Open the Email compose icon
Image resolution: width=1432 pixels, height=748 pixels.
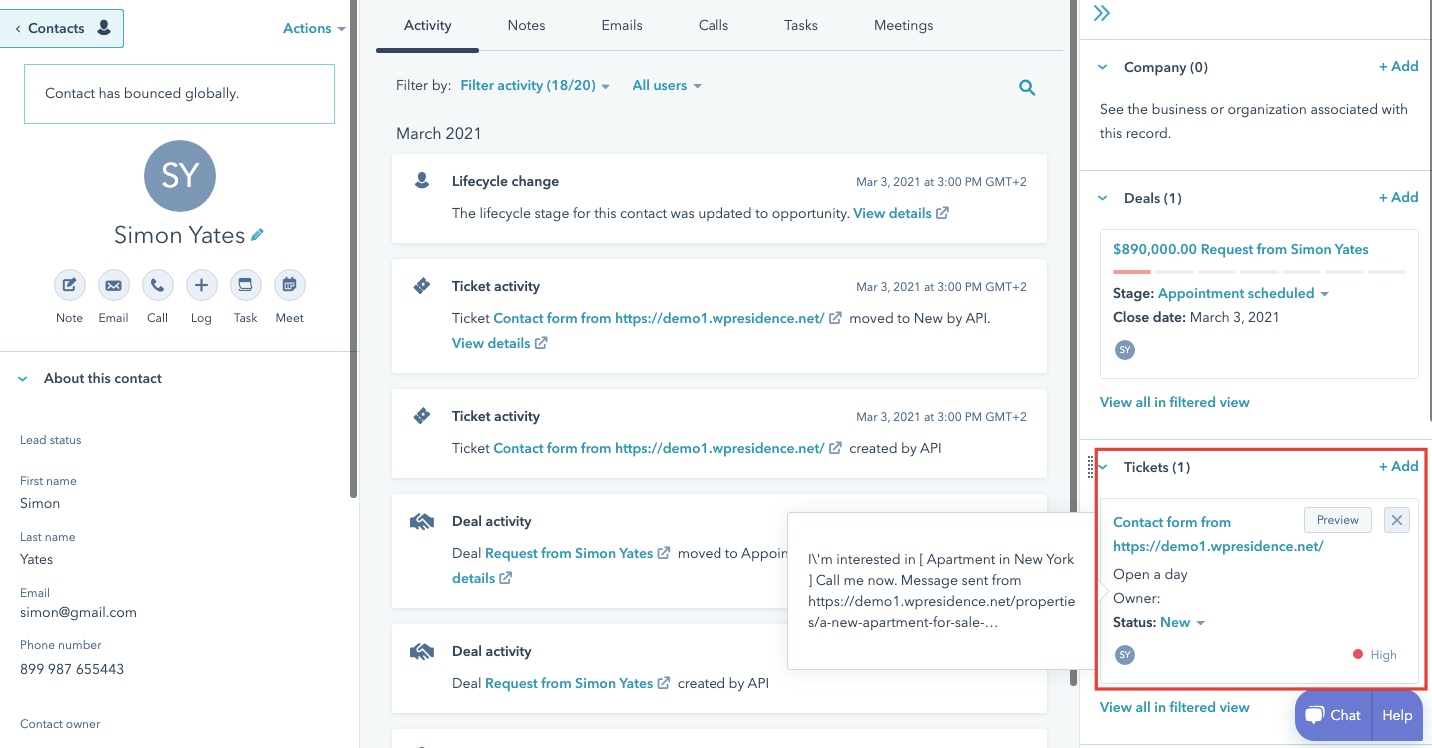113,285
